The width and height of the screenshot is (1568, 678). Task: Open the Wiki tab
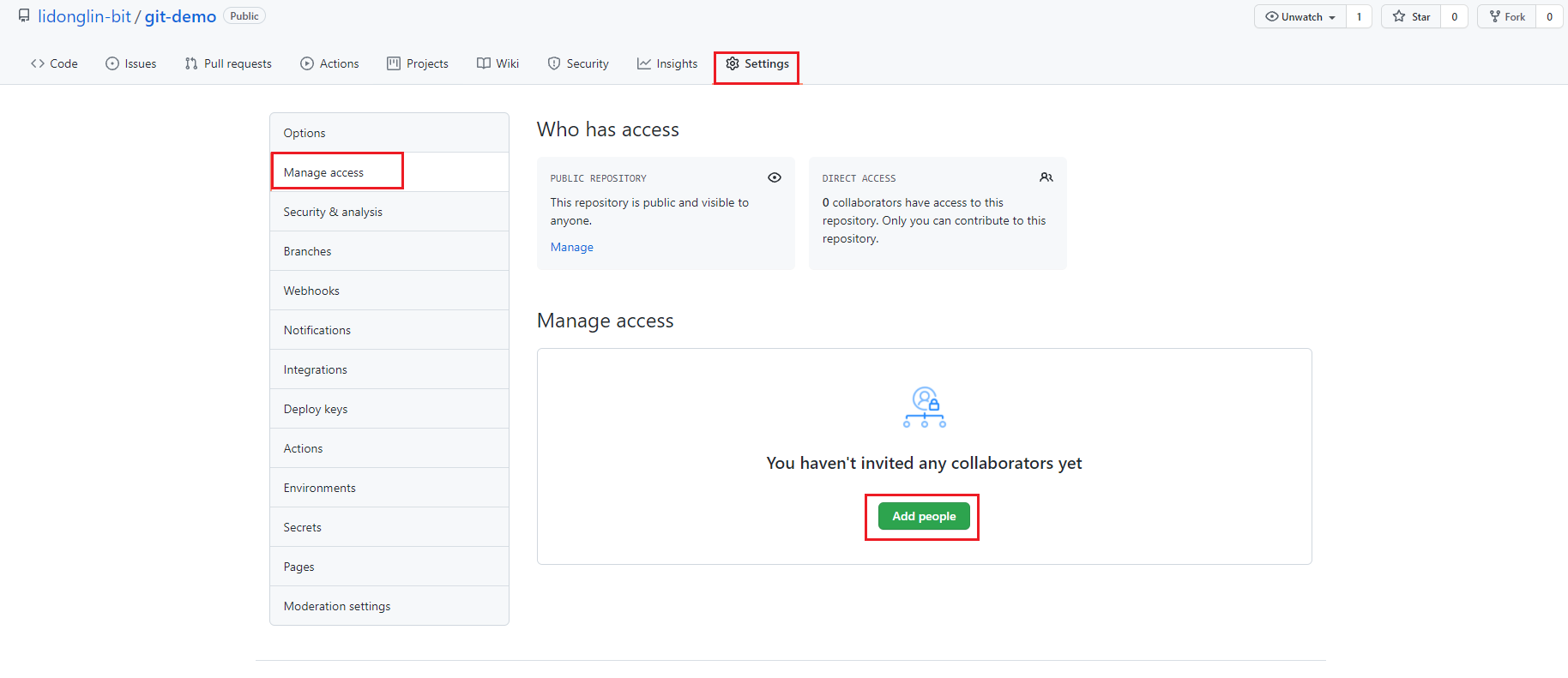(x=498, y=63)
